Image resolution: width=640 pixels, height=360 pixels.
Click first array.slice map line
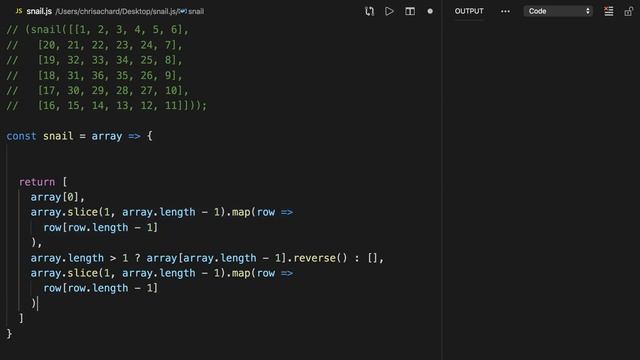(x=162, y=212)
